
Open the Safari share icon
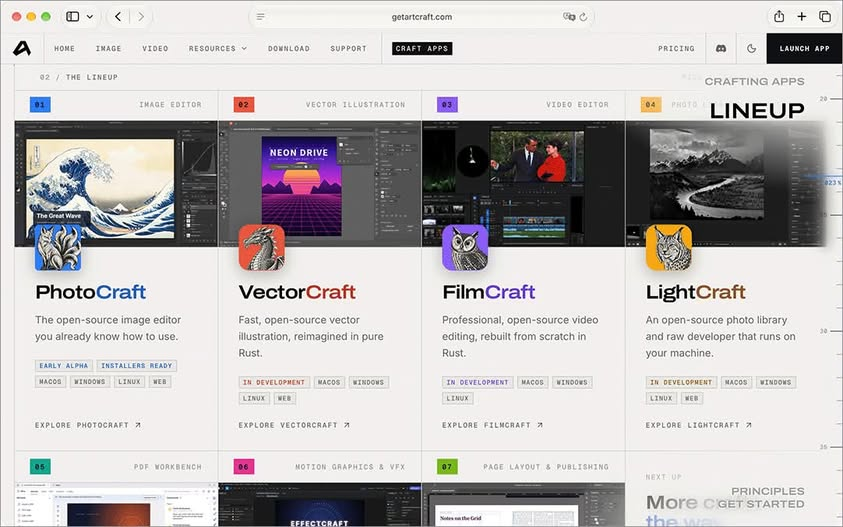[x=779, y=17]
